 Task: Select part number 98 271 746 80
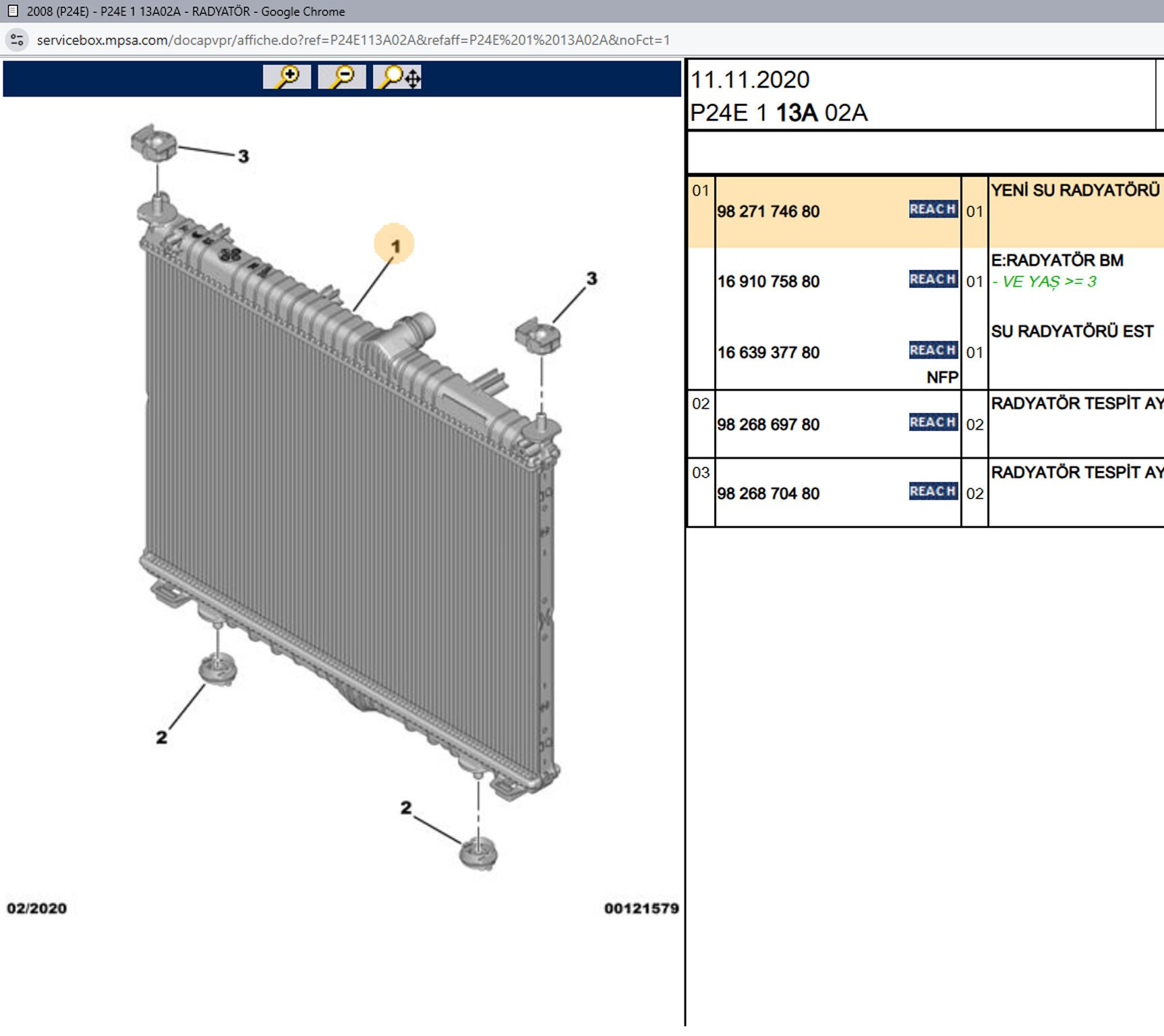click(x=768, y=212)
